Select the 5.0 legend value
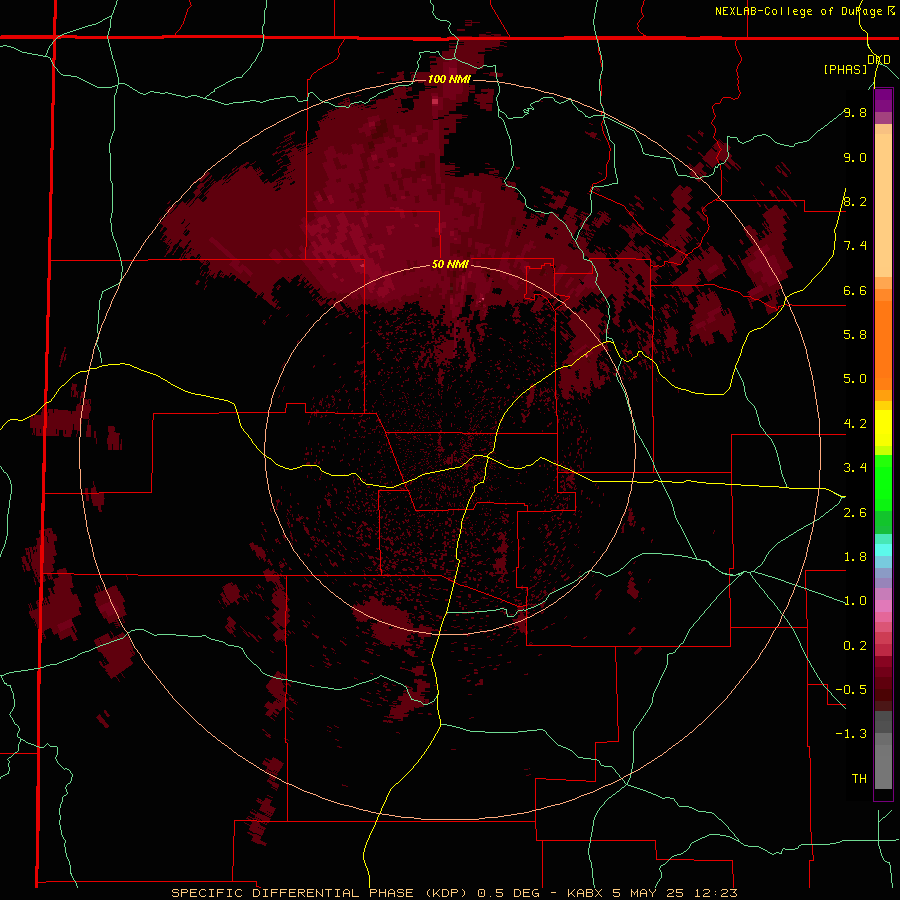The height and width of the screenshot is (900, 900). [x=855, y=379]
